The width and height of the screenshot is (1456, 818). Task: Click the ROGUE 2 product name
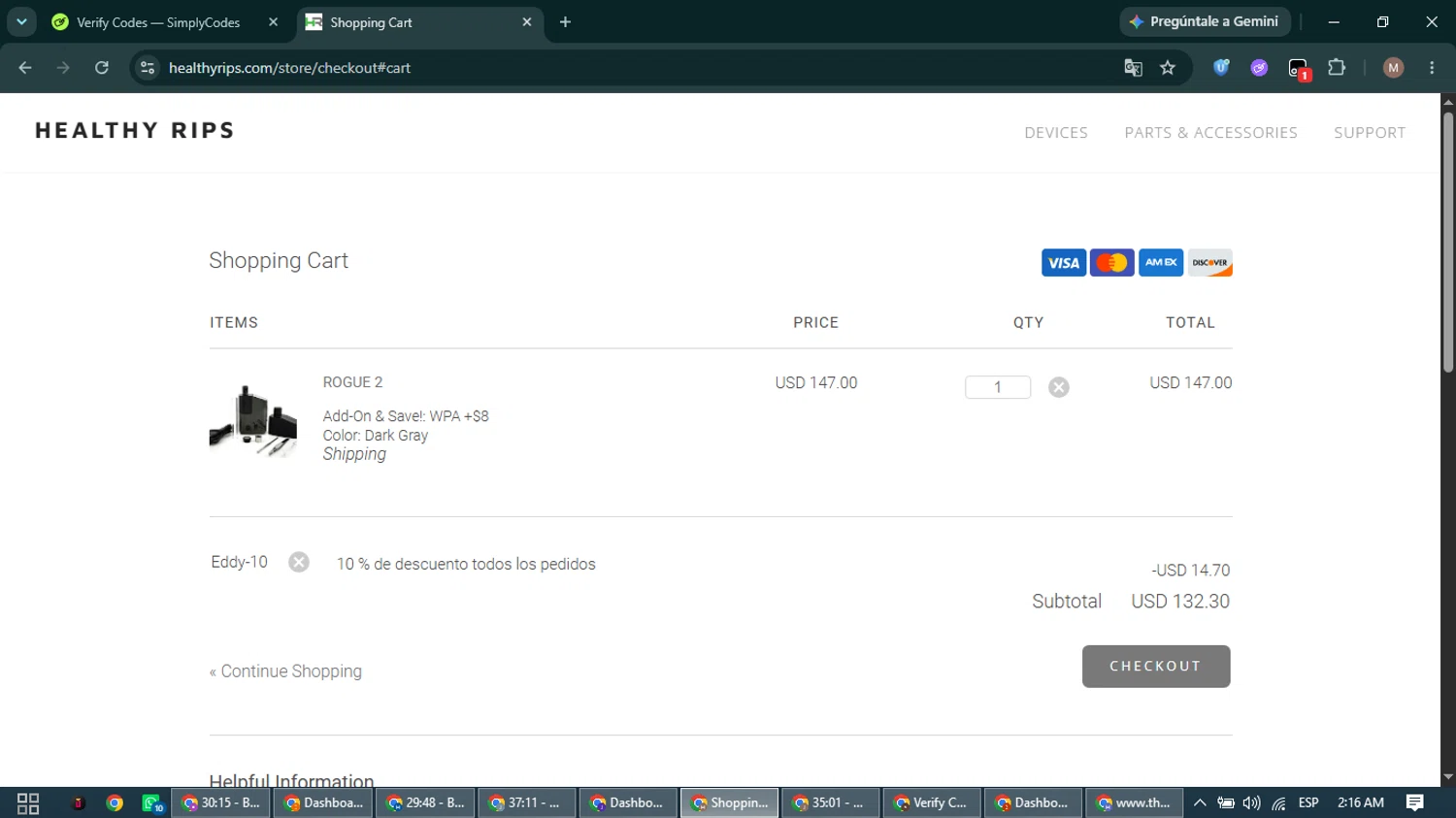click(x=352, y=382)
